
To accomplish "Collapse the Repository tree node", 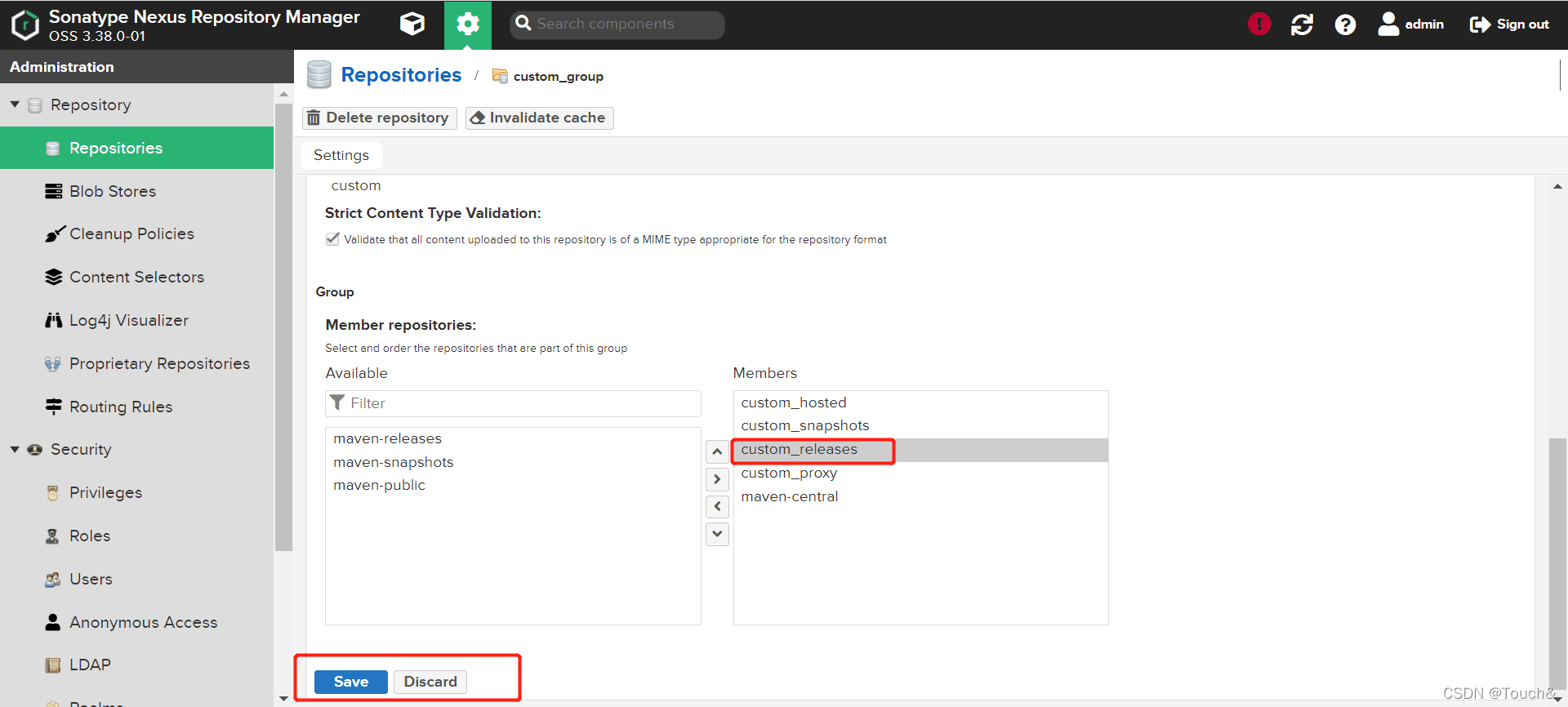I will (15, 104).
